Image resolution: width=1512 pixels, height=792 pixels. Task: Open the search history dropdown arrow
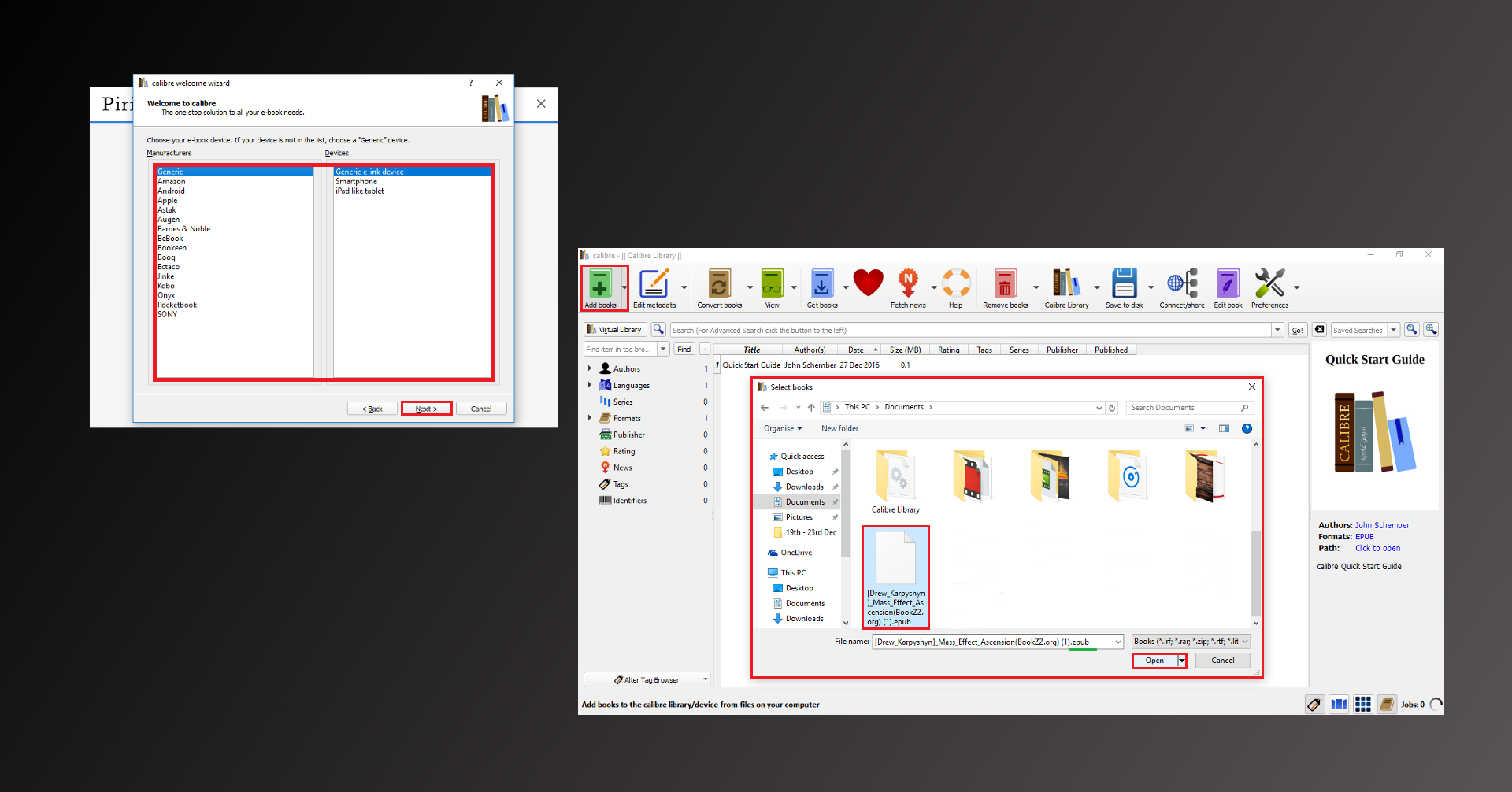click(x=1277, y=330)
